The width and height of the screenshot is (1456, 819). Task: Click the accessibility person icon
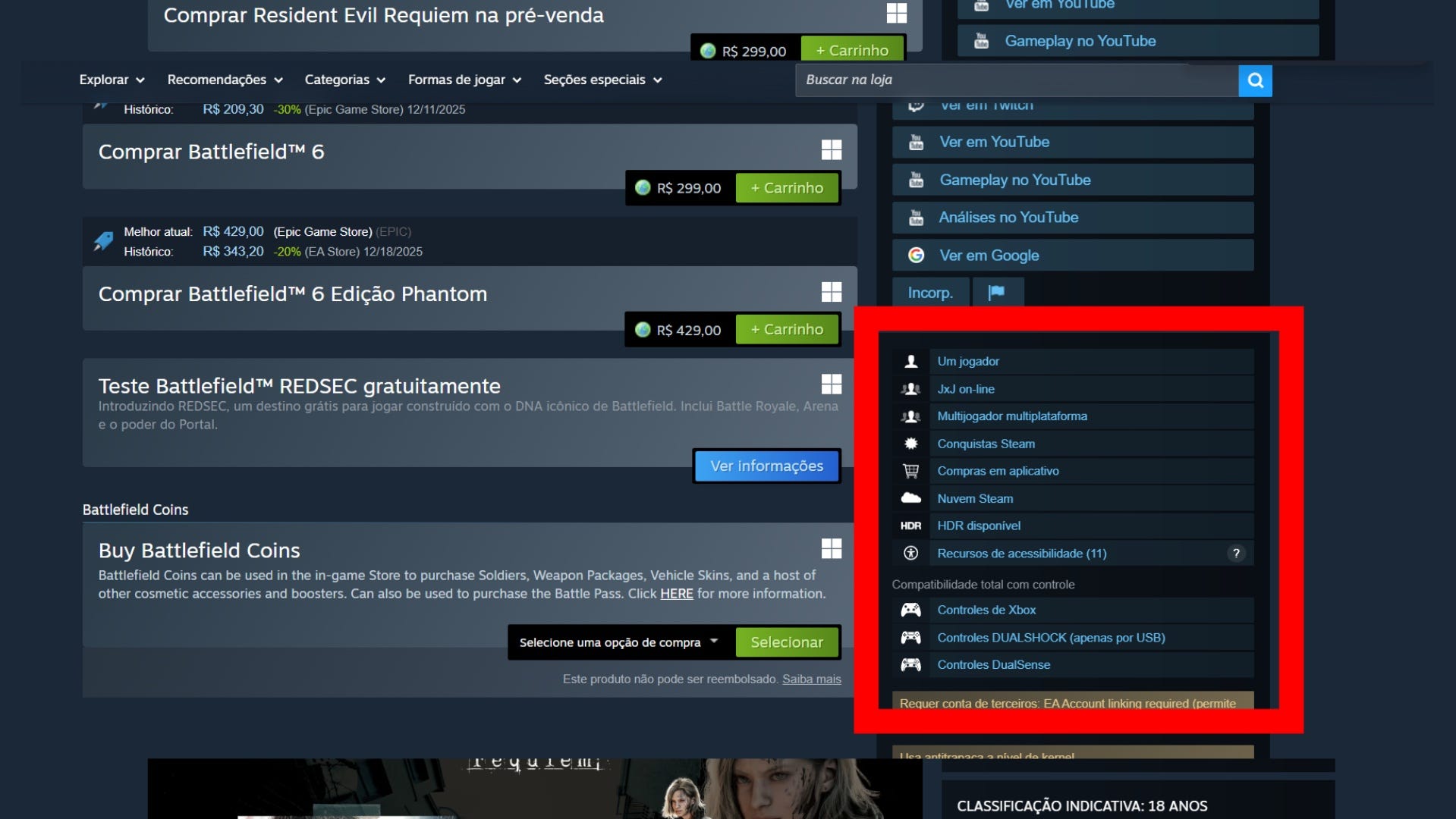(910, 554)
